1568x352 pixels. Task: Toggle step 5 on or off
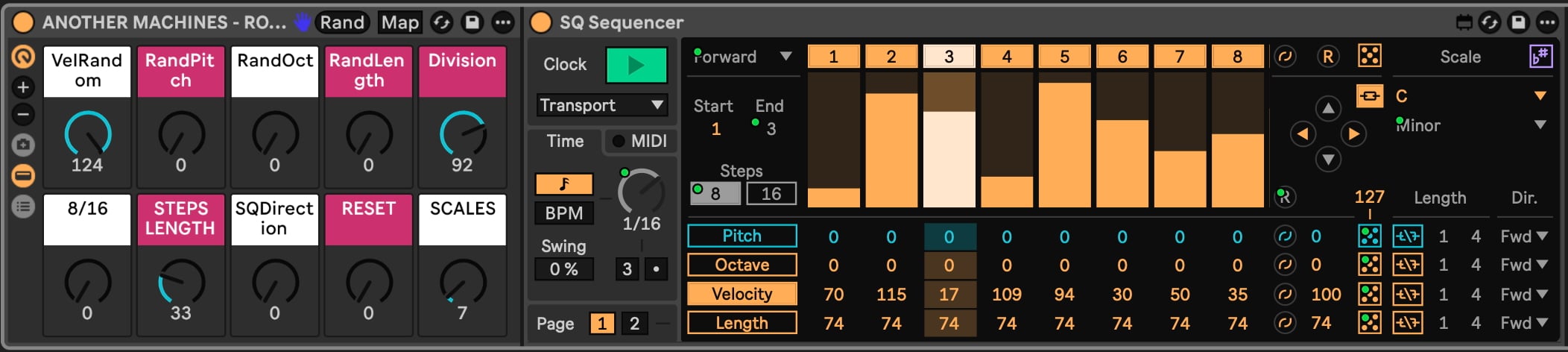click(x=1064, y=57)
